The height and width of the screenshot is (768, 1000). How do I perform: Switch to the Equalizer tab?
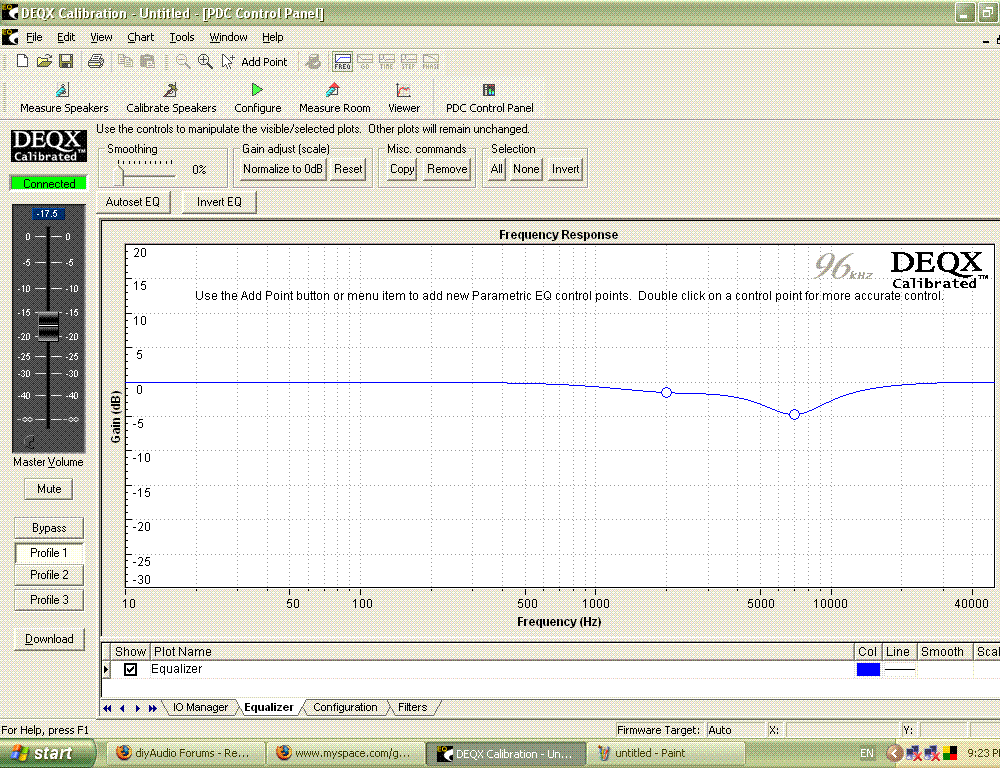[269, 707]
